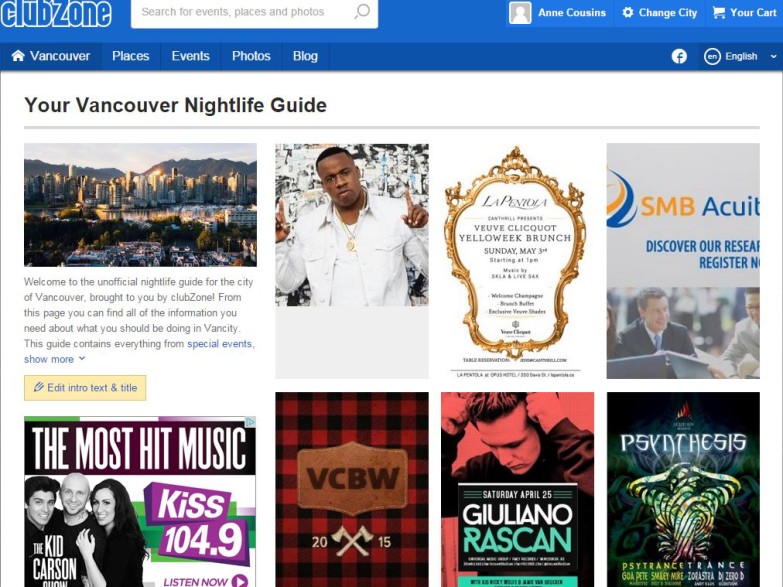This screenshot has height=587, width=783.
Task: Click the shopping cart icon
Action: [718, 12]
